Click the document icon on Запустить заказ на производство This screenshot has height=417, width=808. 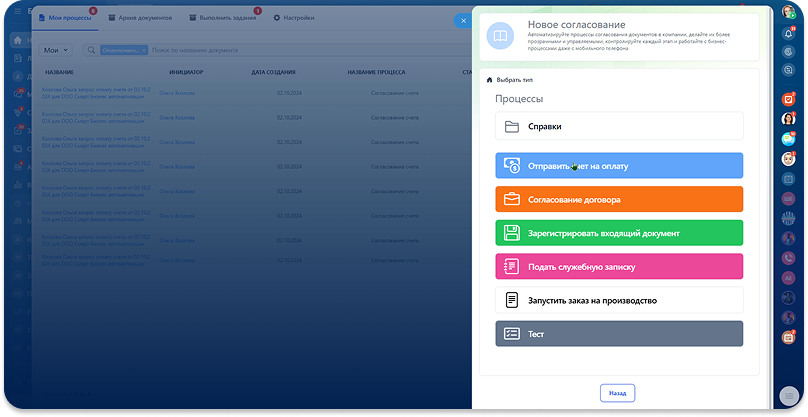coord(511,300)
